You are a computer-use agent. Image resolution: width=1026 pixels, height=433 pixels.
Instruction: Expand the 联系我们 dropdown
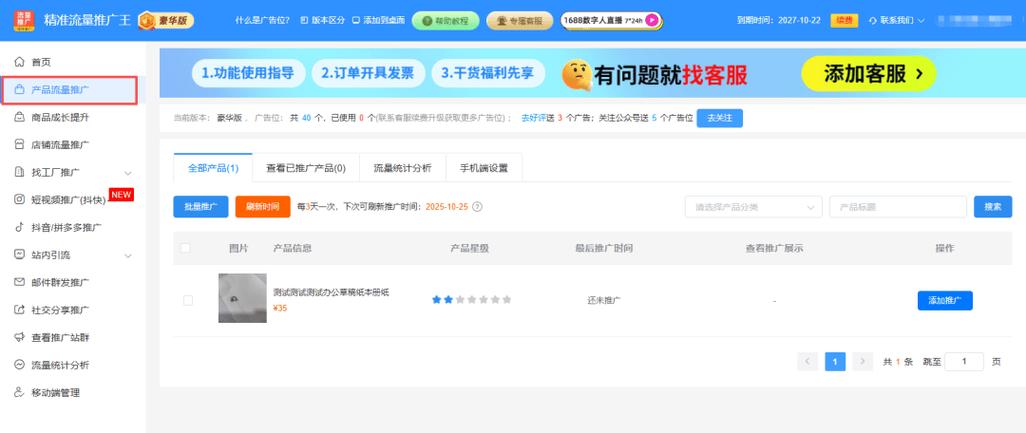[896, 20]
